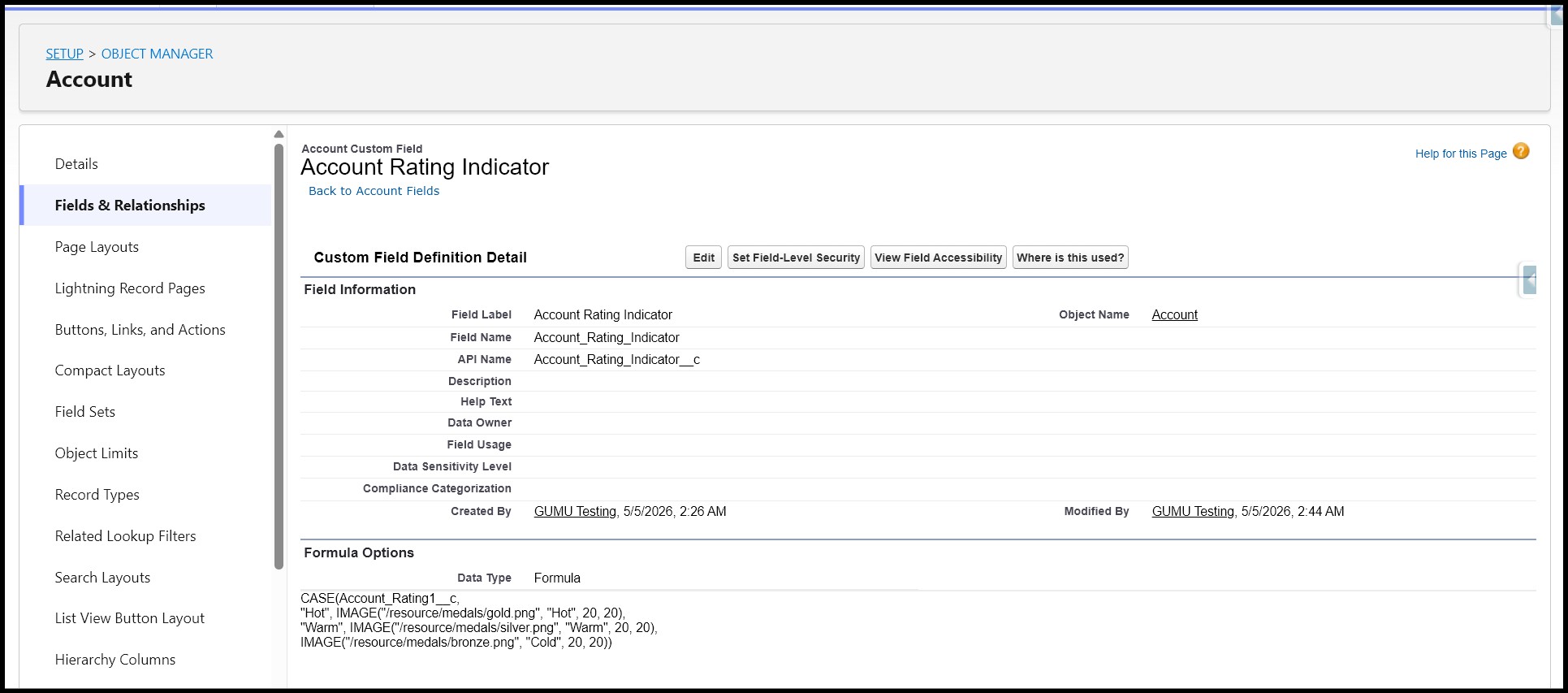This screenshot has height=693, width=1568.
Task: Open the SETUP breadcrumb link
Action: coord(65,54)
